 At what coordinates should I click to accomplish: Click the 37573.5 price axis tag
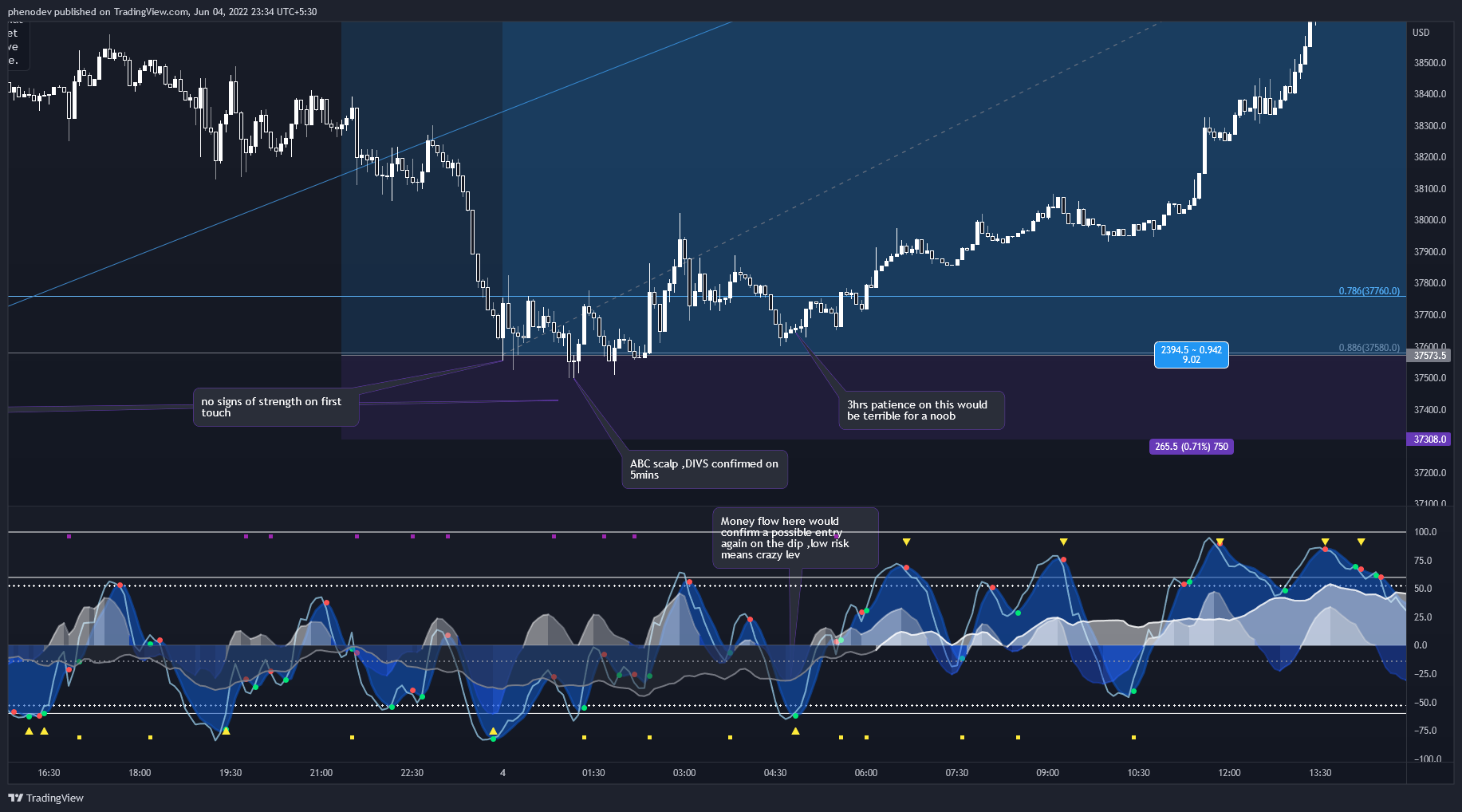click(x=1429, y=356)
